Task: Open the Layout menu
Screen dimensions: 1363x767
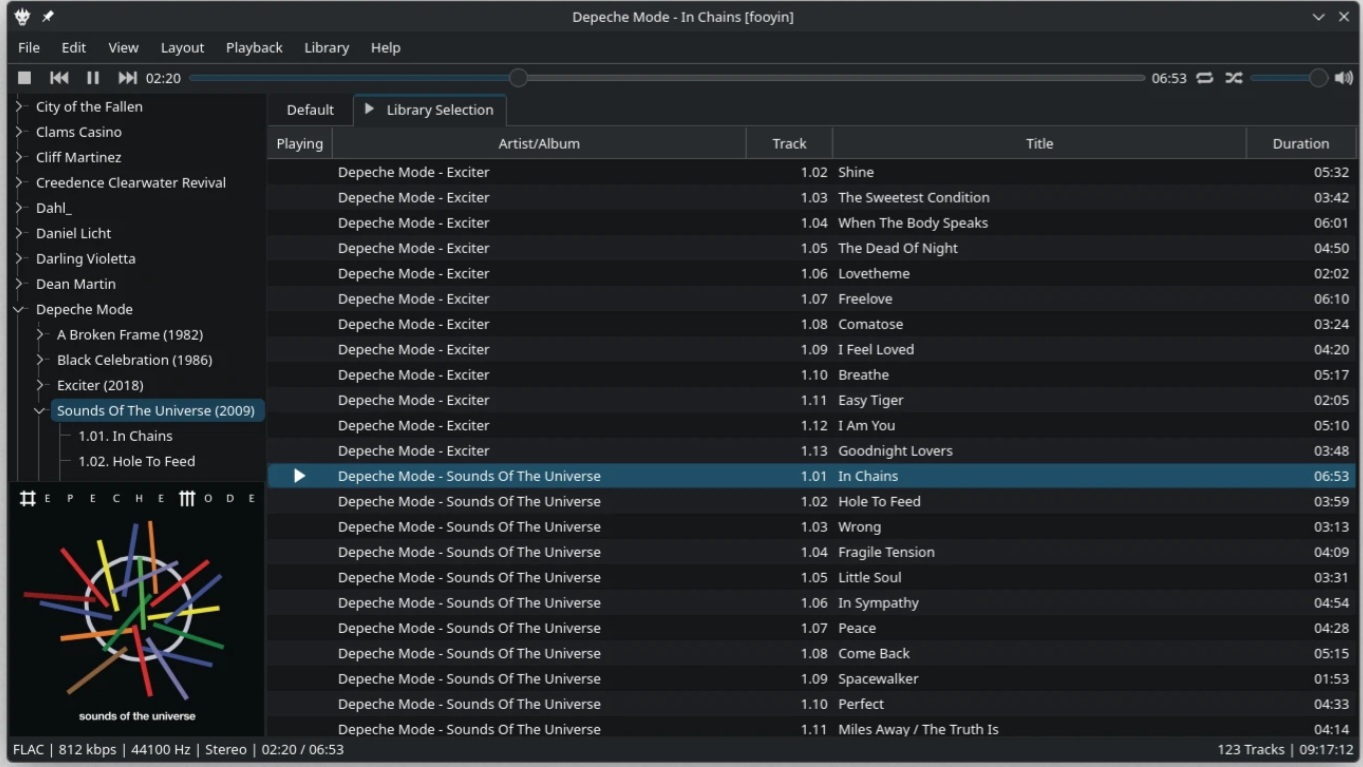Action: click(x=182, y=47)
